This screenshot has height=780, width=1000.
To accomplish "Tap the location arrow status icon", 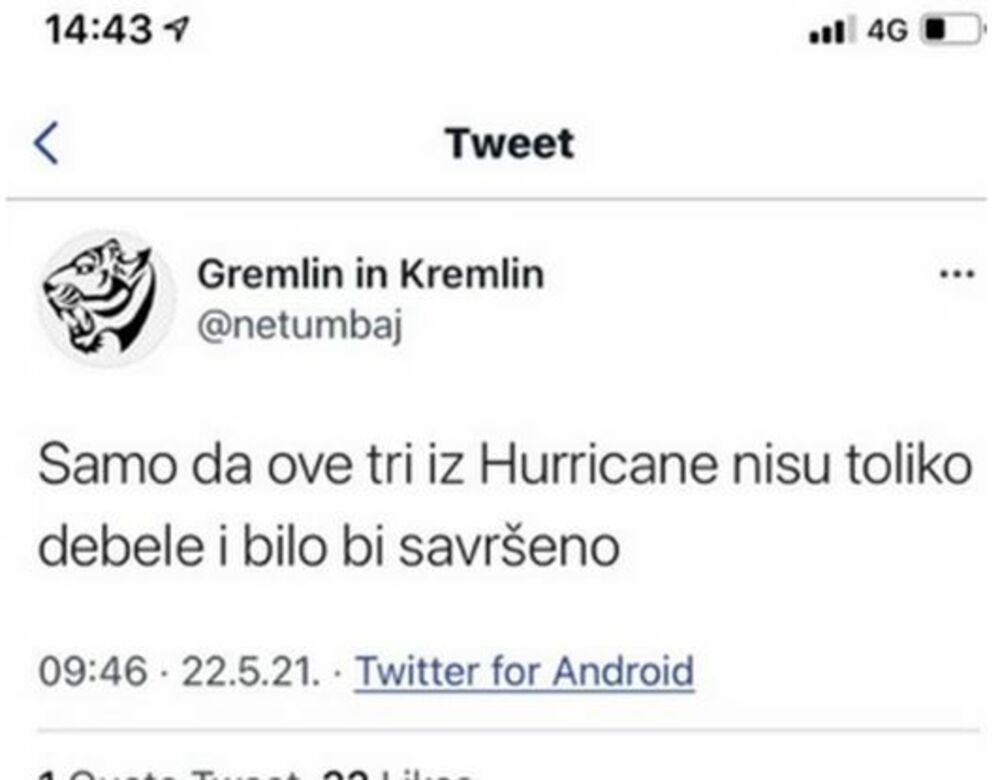I will pos(178,31).
